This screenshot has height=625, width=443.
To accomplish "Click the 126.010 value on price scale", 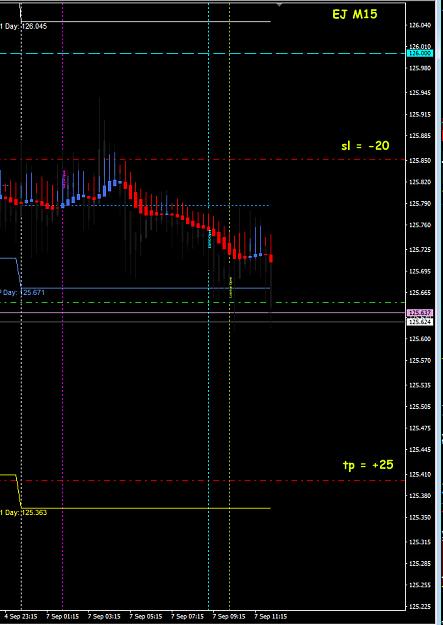I will click(x=420, y=47).
